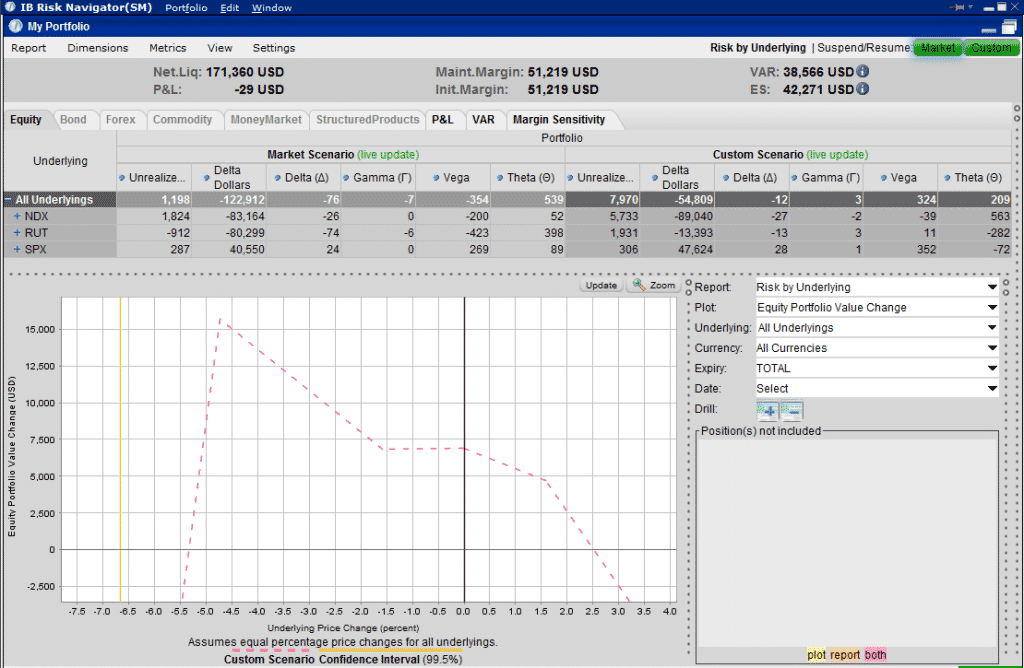Switch to the MoneyMarket tab
Viewport: 1024px width, 668px height.
[266, 119]
